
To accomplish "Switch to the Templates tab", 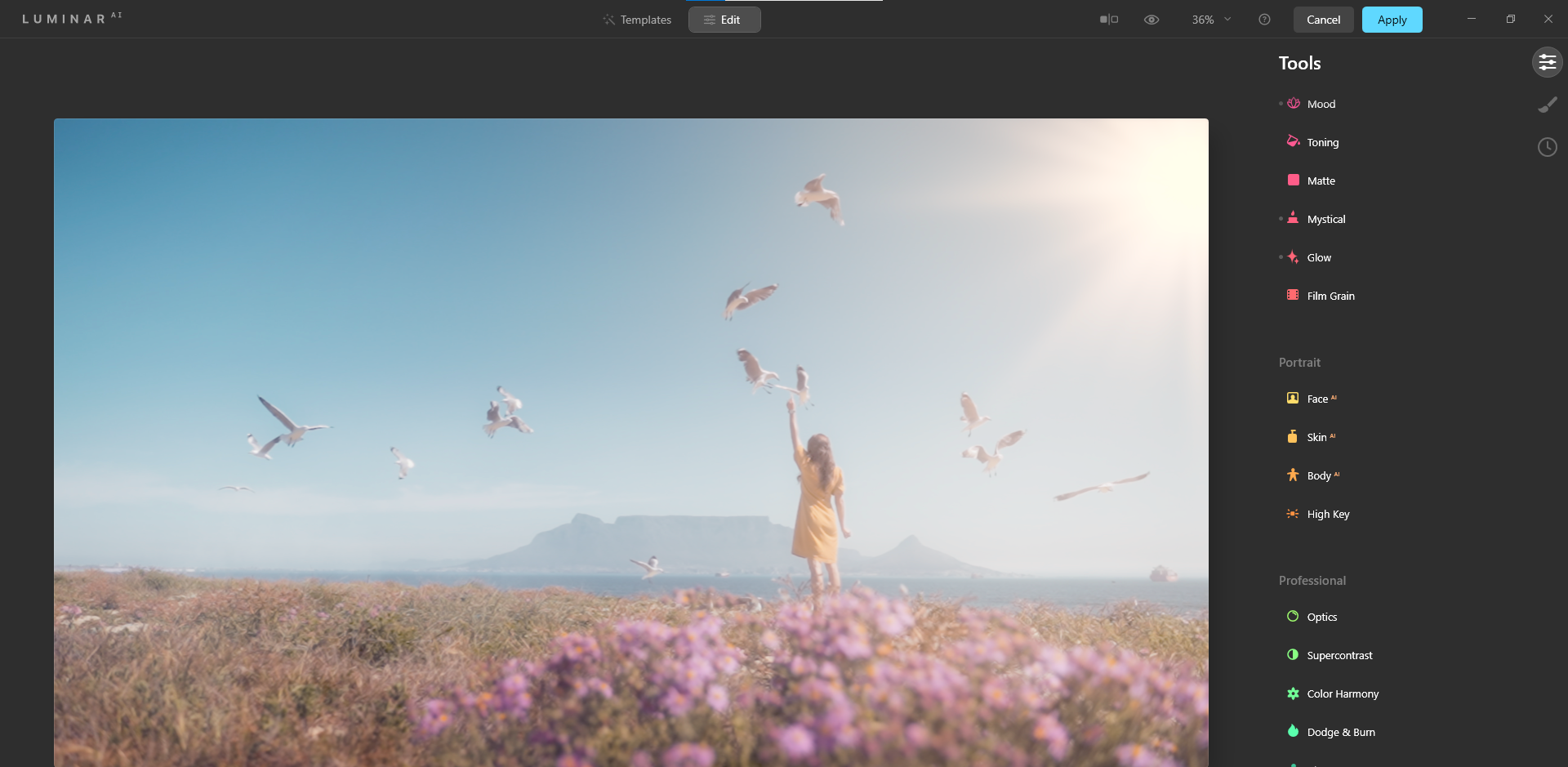I will coord(637,20).
